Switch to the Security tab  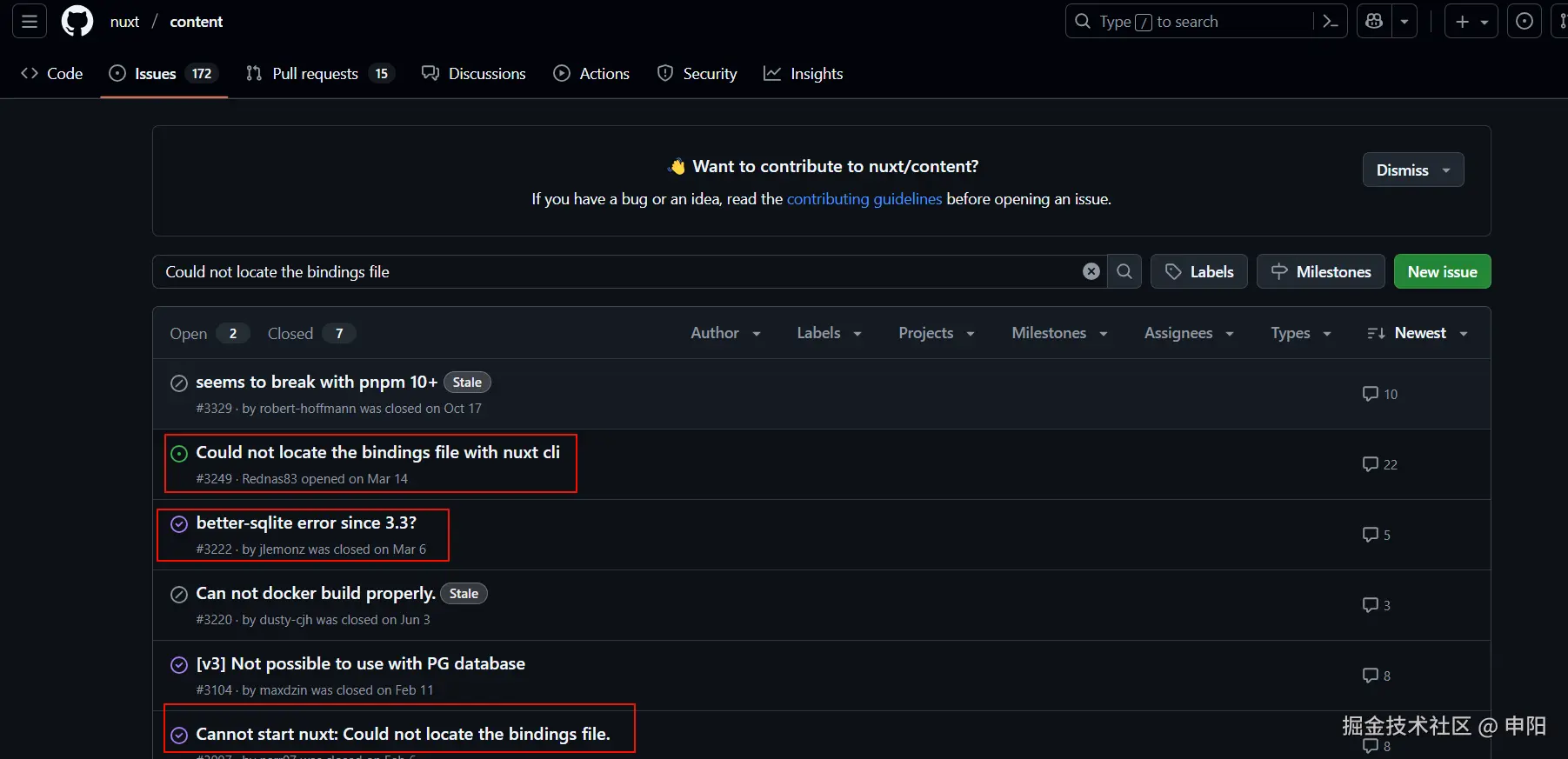click(x=697, y=74)
